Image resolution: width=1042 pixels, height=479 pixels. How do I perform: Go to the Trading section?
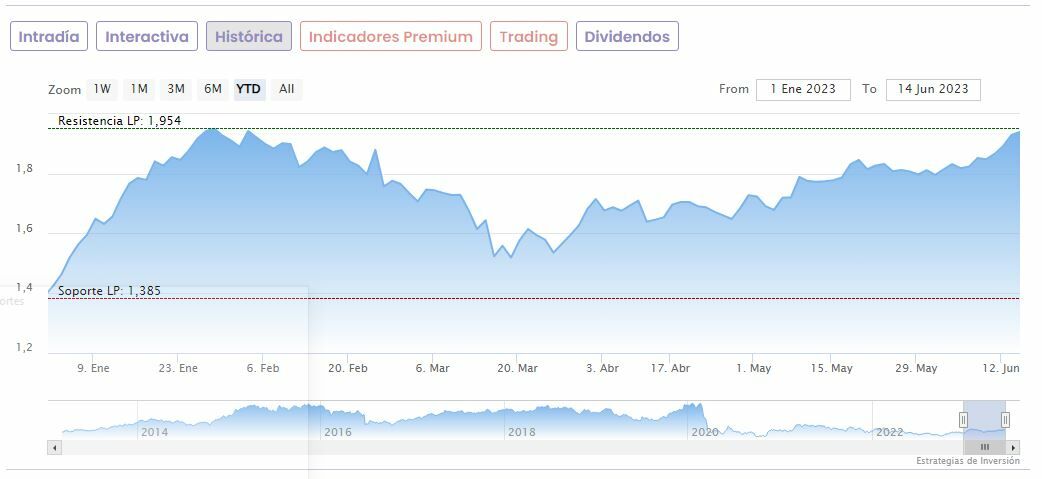point(528,37)
